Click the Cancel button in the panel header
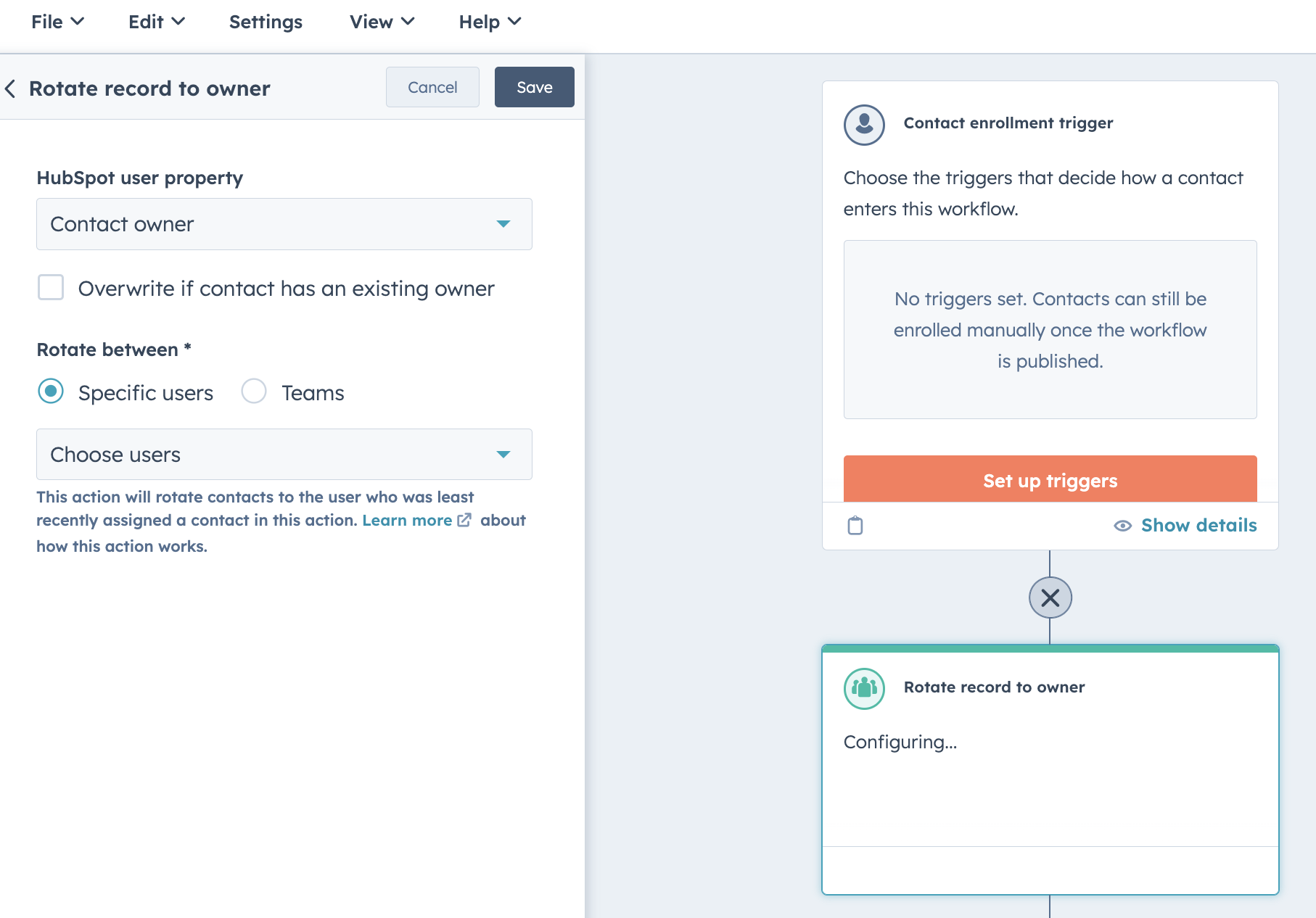 432,87
